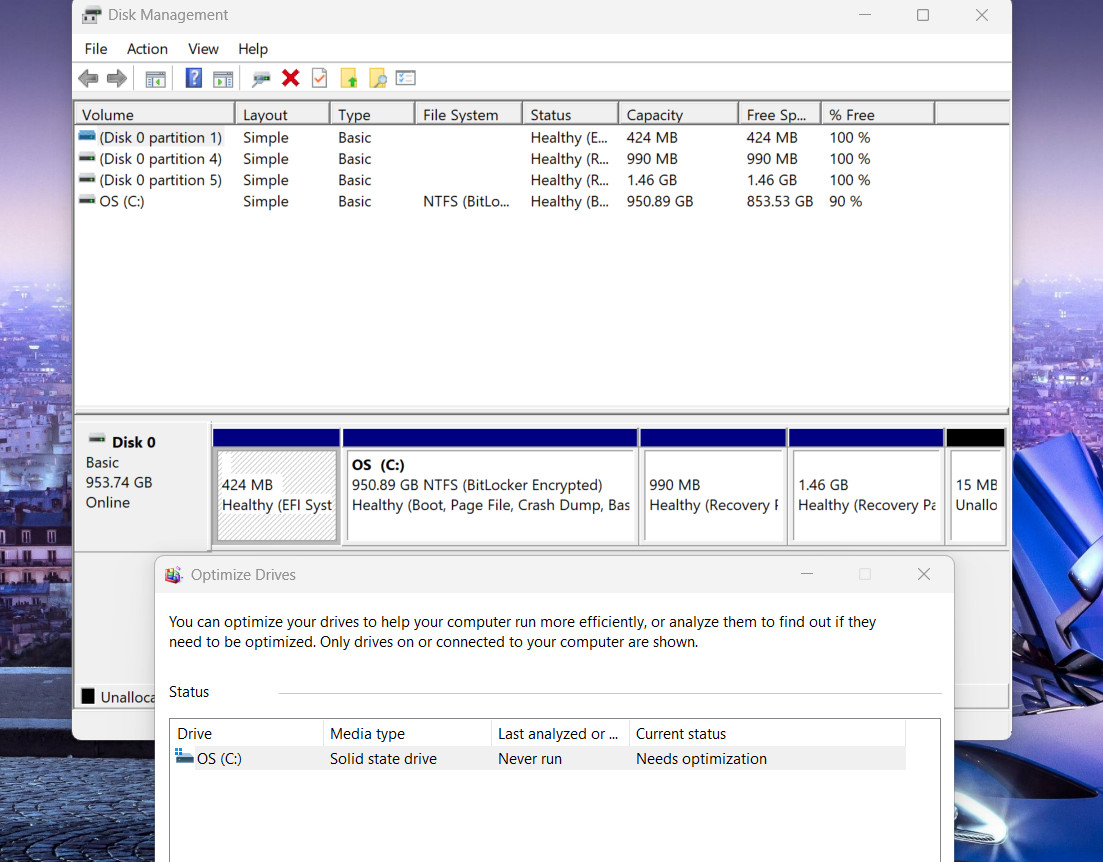Sort by the Capacity column header

click(678, 115)
